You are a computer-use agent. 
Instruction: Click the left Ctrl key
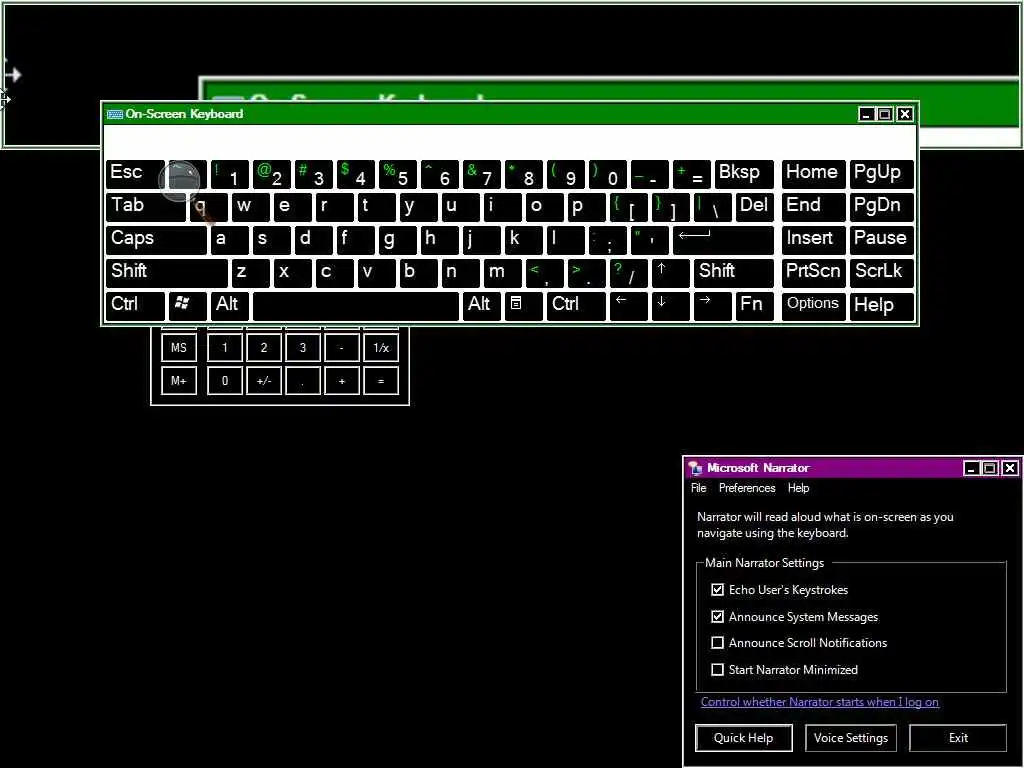(x=135, y=304)
